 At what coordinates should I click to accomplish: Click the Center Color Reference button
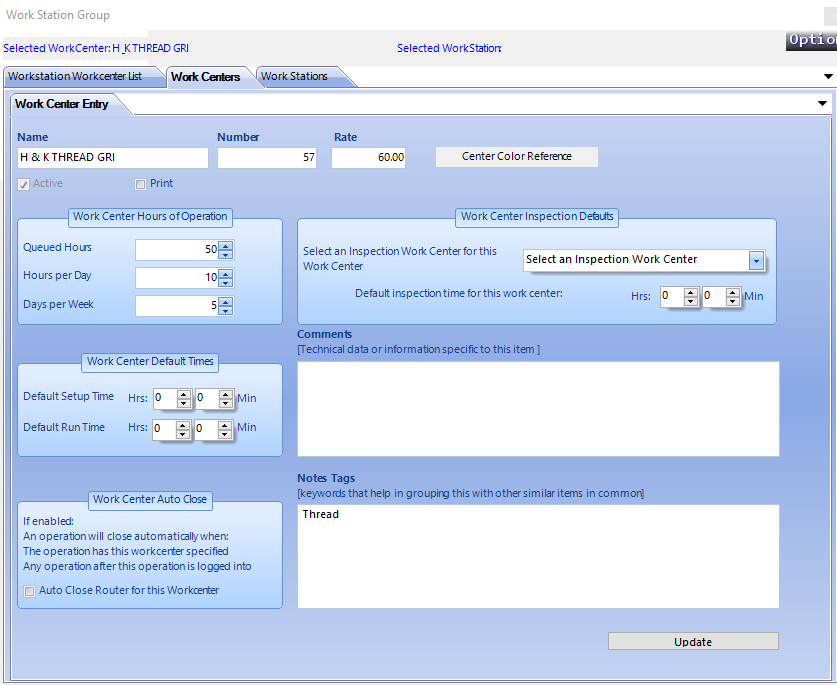(x=517, y=156)
